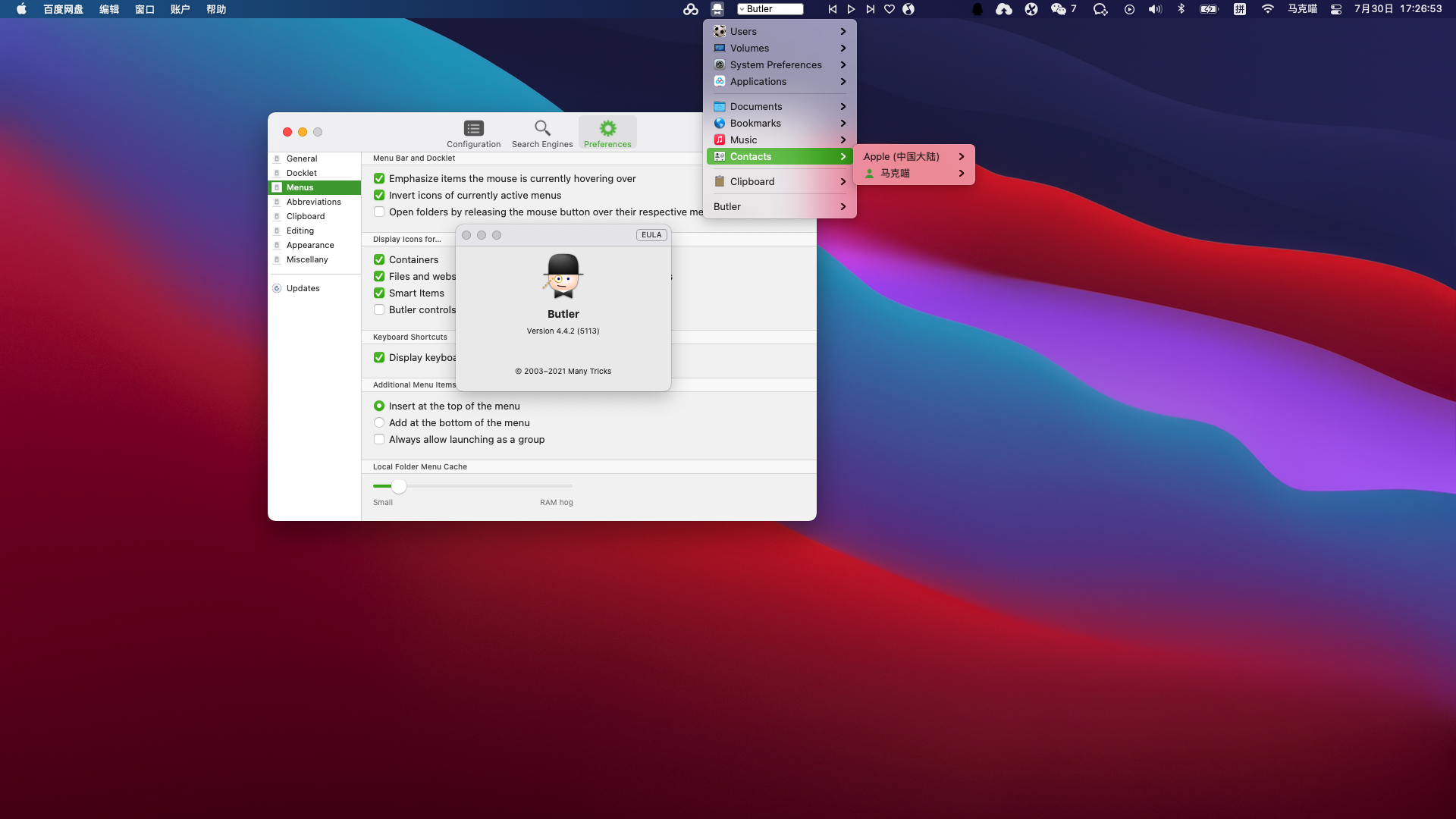Expand the Documents submenu arrow
The height and width of the screenshot is (819, 1456).
[843, 106]
